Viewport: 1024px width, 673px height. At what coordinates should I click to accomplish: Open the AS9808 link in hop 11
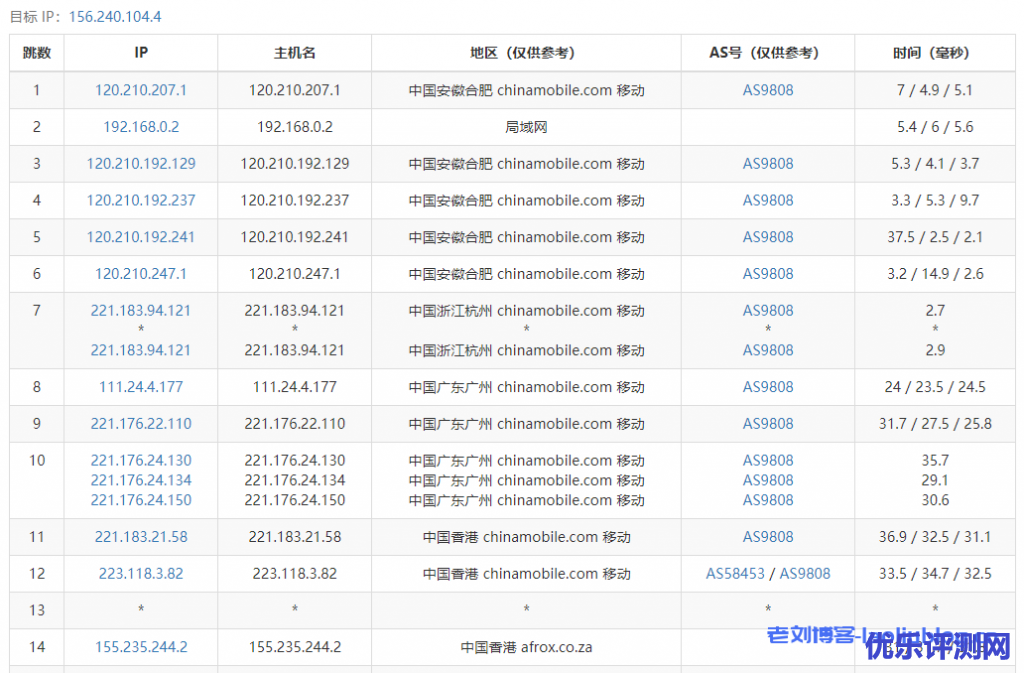[768, 537]
